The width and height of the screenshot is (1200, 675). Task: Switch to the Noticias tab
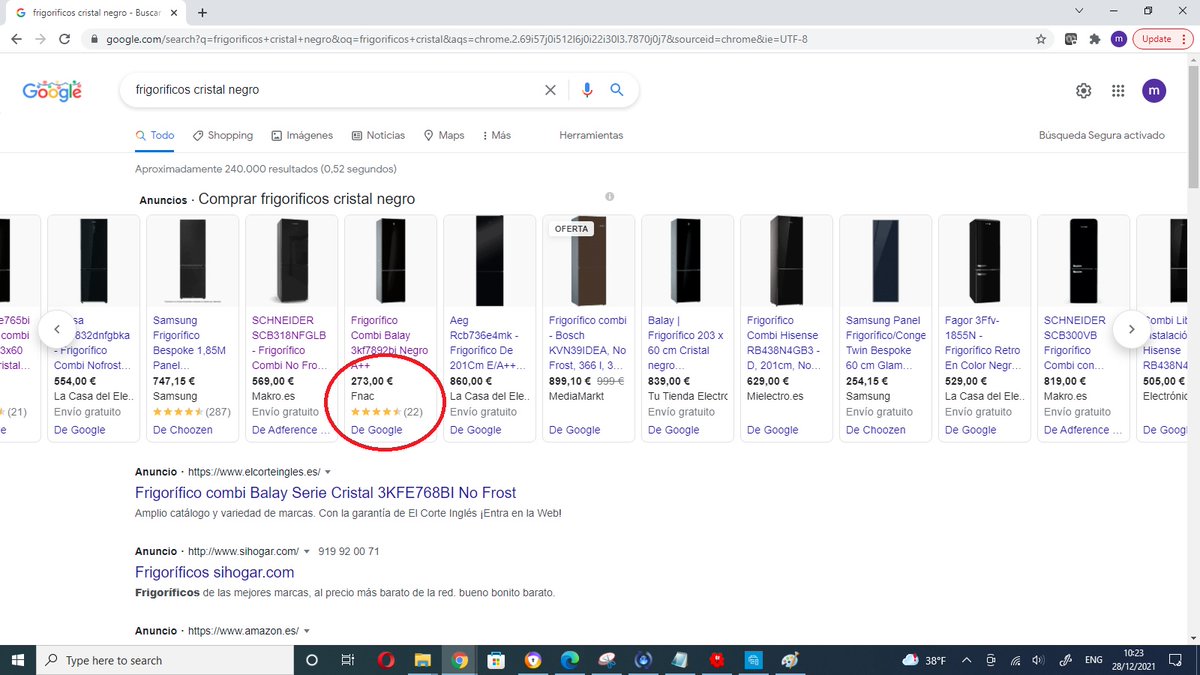click(378, 135)
